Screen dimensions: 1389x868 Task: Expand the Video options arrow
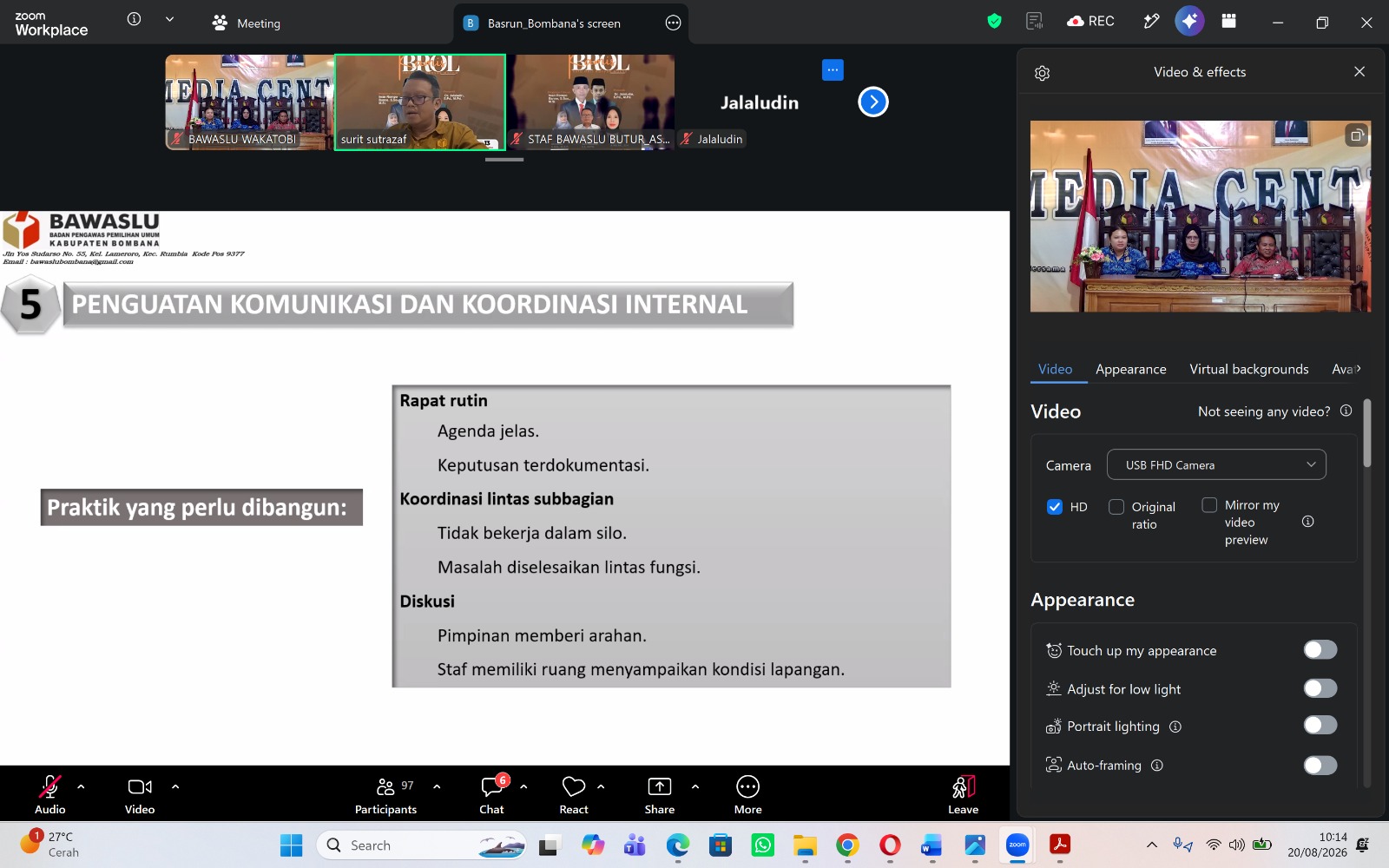pyautogui.click(x=175, y=786)
